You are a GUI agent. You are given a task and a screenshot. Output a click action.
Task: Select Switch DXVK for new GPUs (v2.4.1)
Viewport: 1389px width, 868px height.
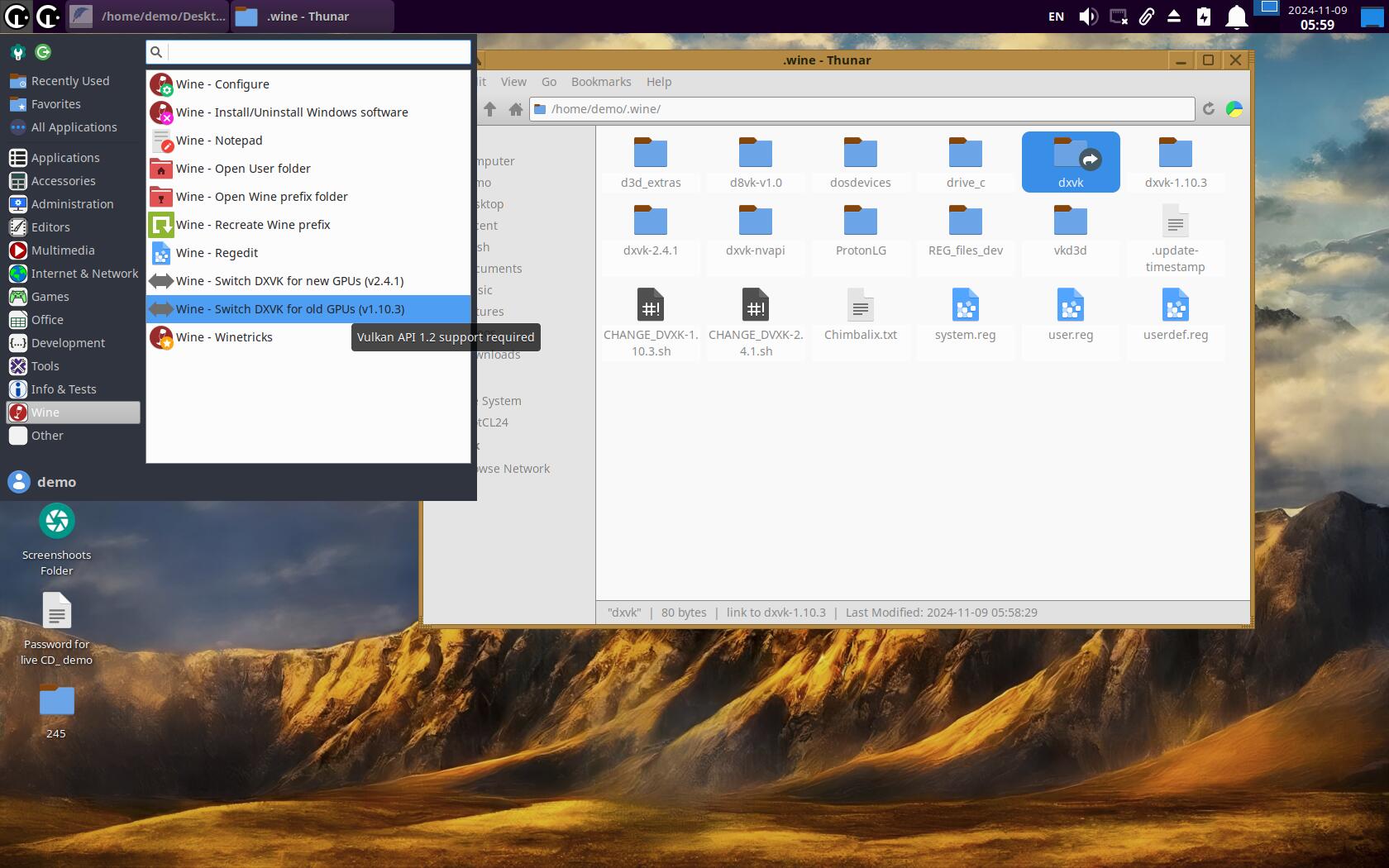tap(289, 281)
